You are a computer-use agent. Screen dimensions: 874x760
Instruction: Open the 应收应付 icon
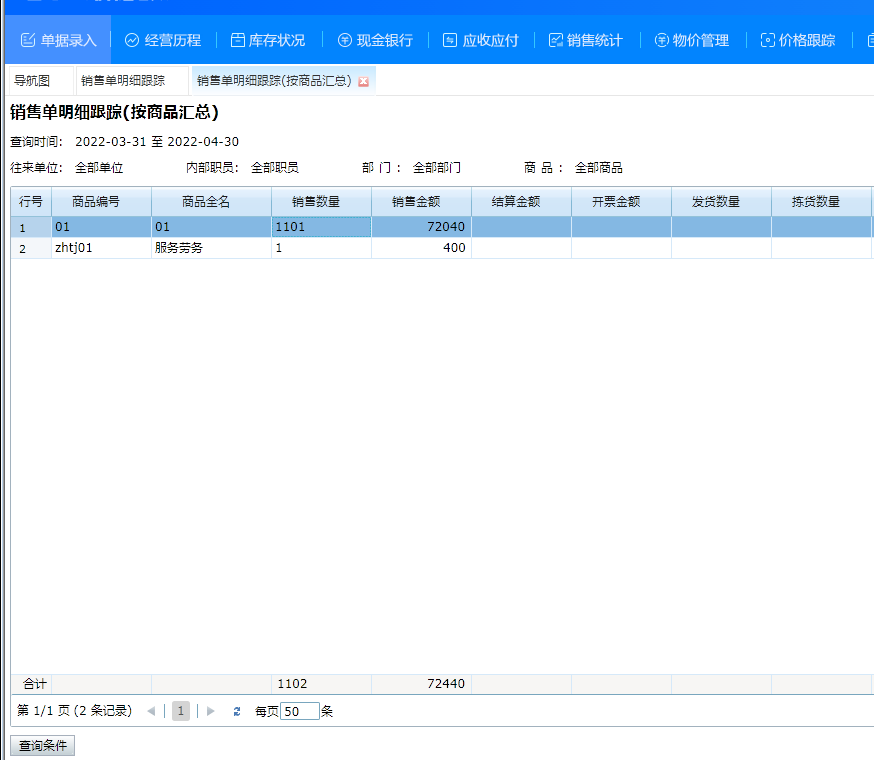click(480, 41)
